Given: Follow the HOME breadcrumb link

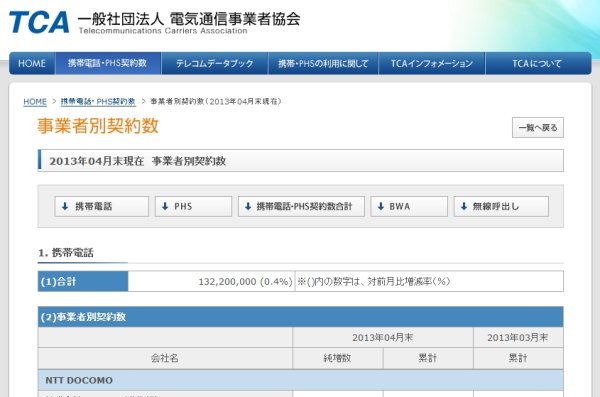Looking at the screenshot, I should pyautogui.click(x=35, y=101).
